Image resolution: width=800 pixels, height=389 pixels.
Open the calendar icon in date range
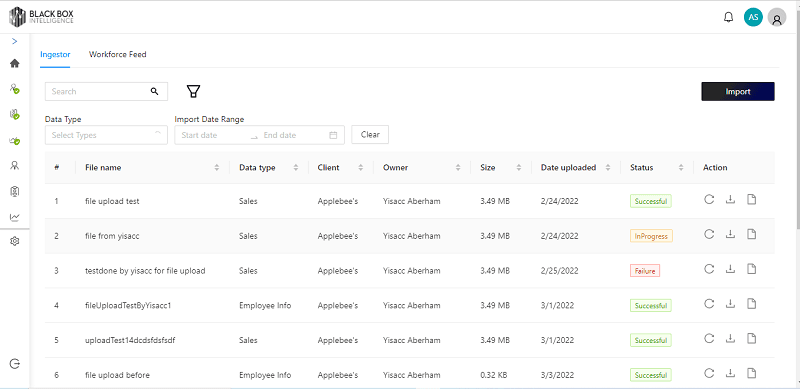[333, 135]
